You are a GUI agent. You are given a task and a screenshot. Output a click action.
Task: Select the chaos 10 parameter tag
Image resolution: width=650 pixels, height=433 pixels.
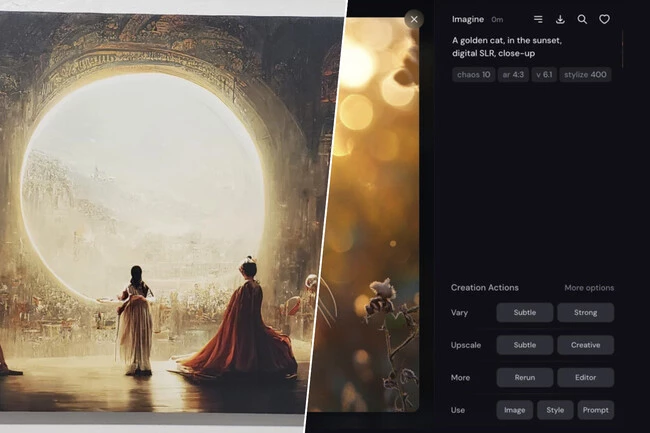(473, 75)
